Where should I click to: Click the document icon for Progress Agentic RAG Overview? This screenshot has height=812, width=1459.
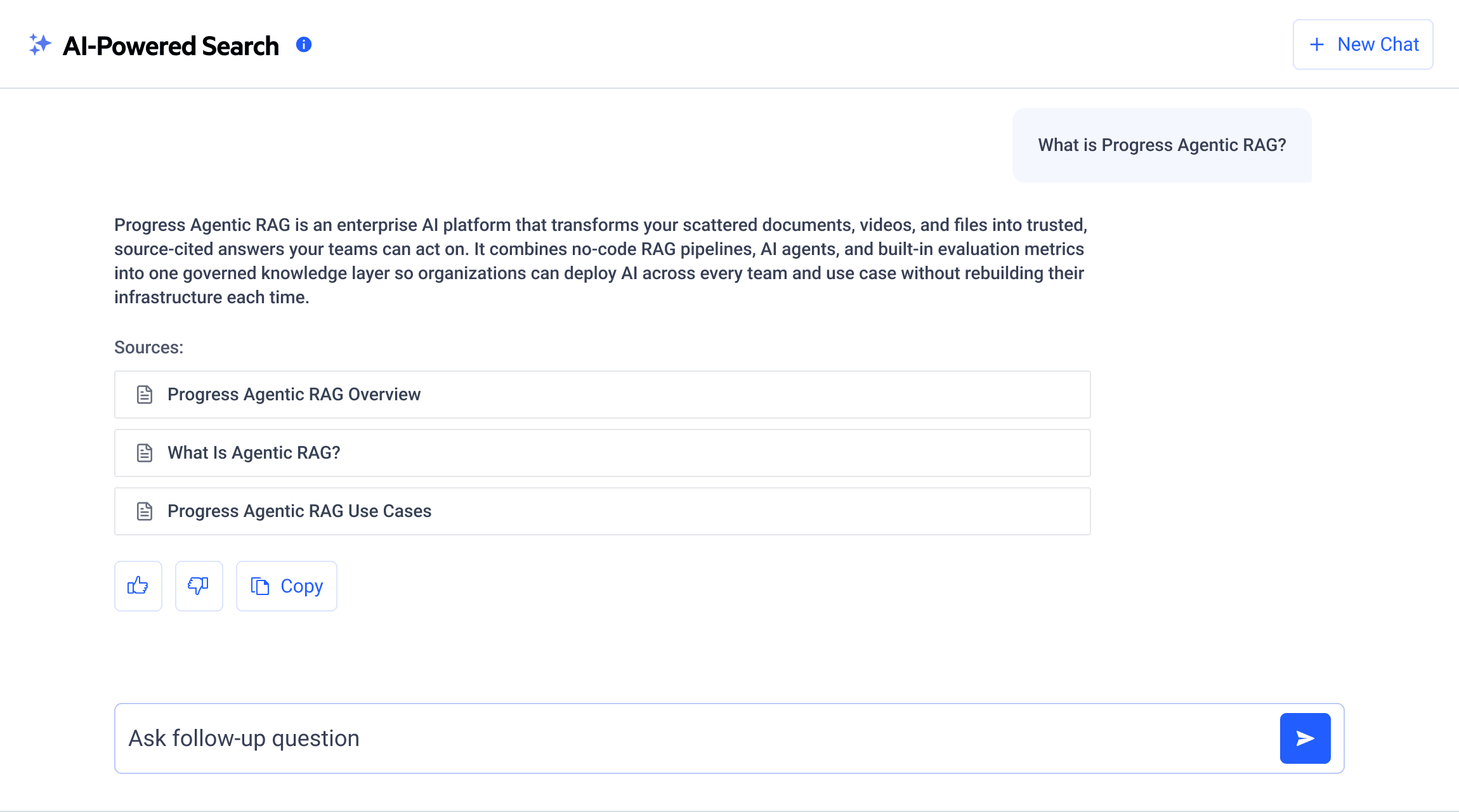click(145, 395)
